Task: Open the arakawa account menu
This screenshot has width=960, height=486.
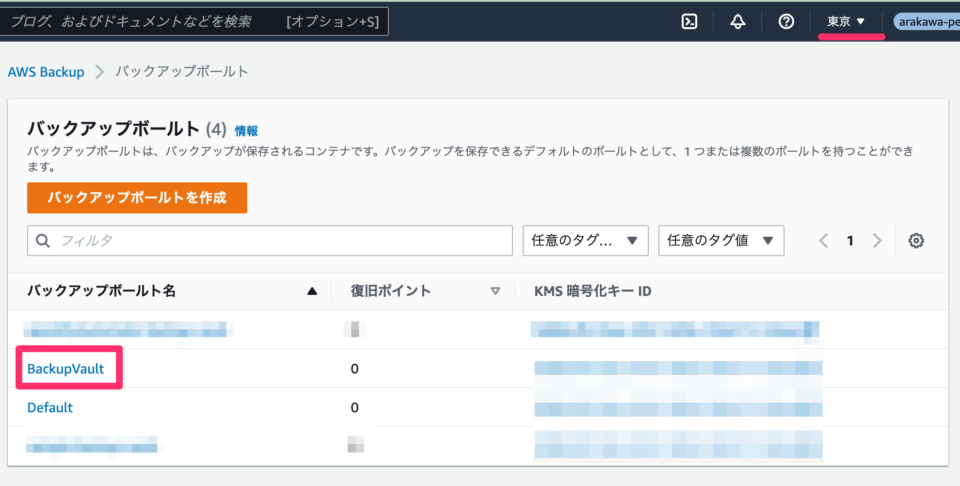Action: (x=926, y=22)
